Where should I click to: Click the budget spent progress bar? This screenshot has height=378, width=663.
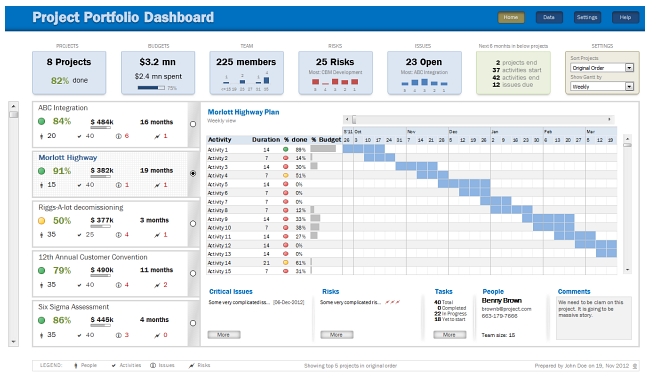(x=151, y=88)
